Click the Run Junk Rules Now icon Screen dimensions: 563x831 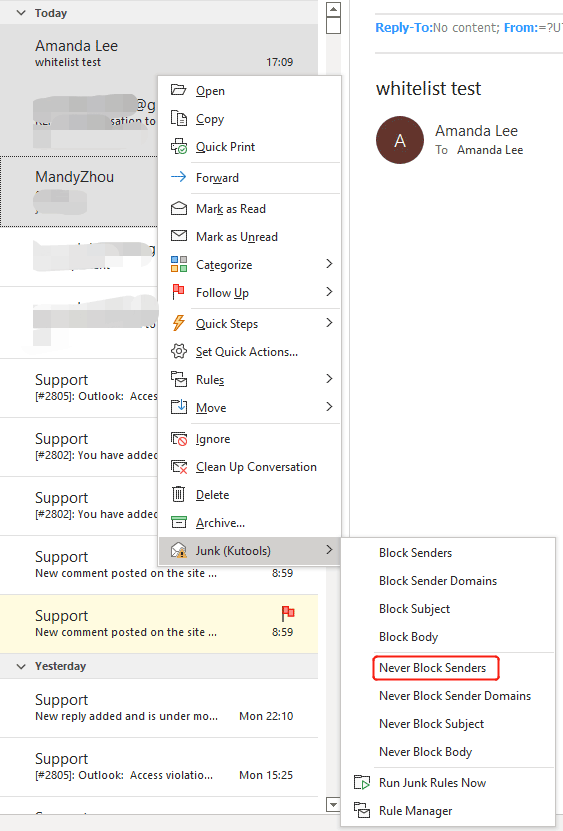(x=362, y=782)
